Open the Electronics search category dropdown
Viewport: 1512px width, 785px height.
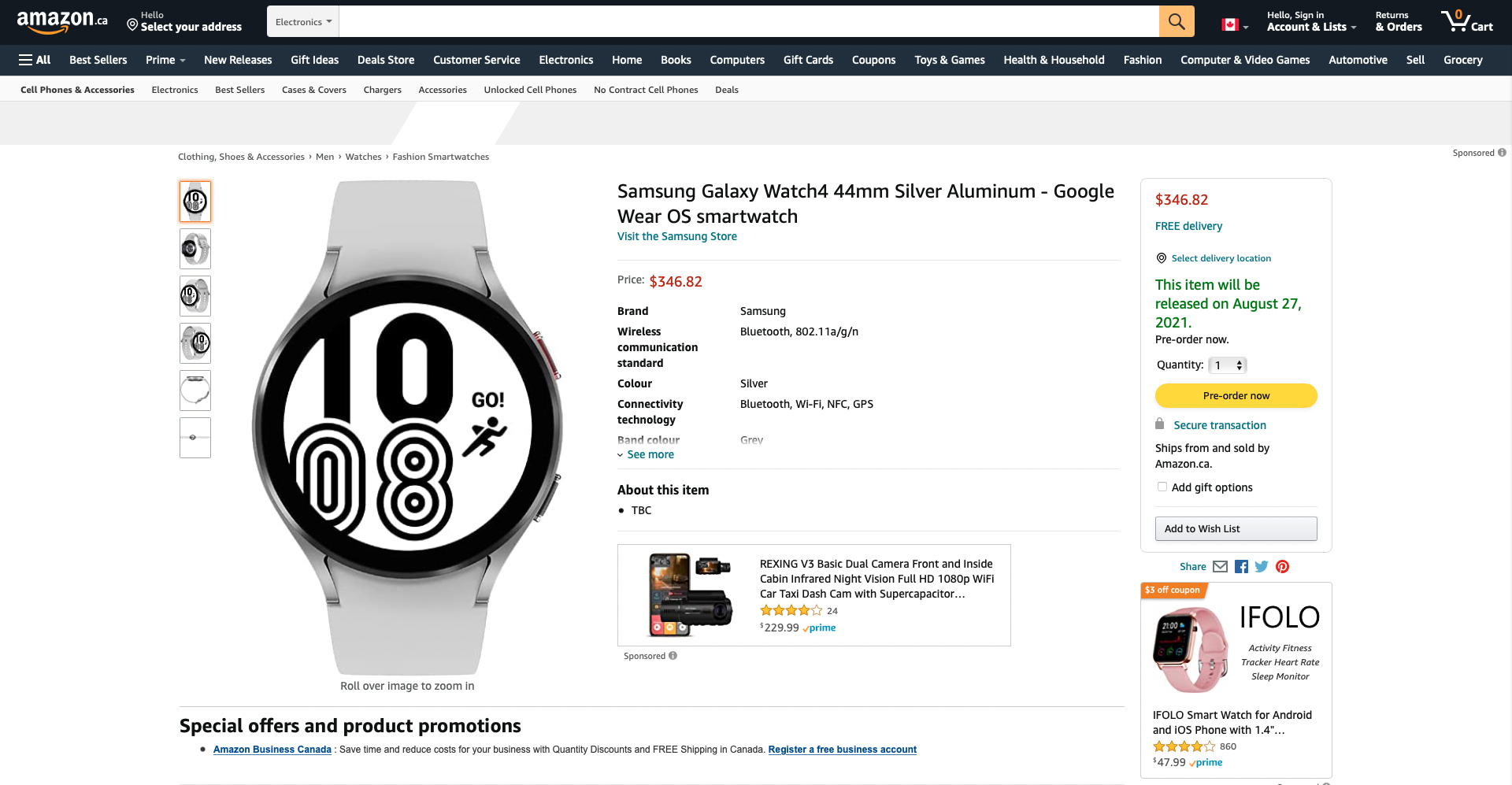(x=303, y=22)
